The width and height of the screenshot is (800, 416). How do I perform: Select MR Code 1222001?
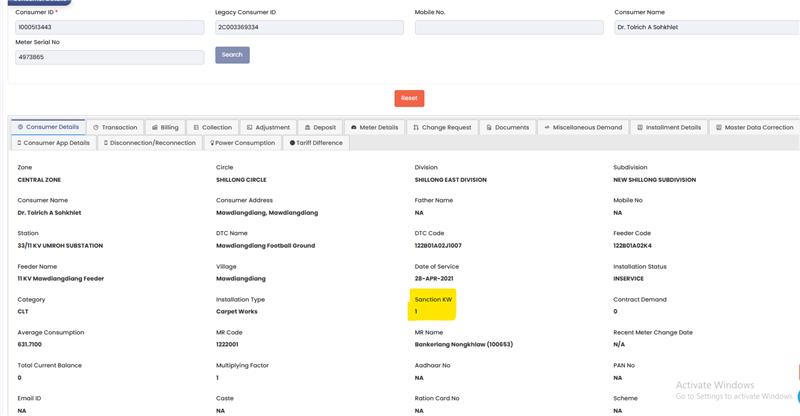(227, 345)
